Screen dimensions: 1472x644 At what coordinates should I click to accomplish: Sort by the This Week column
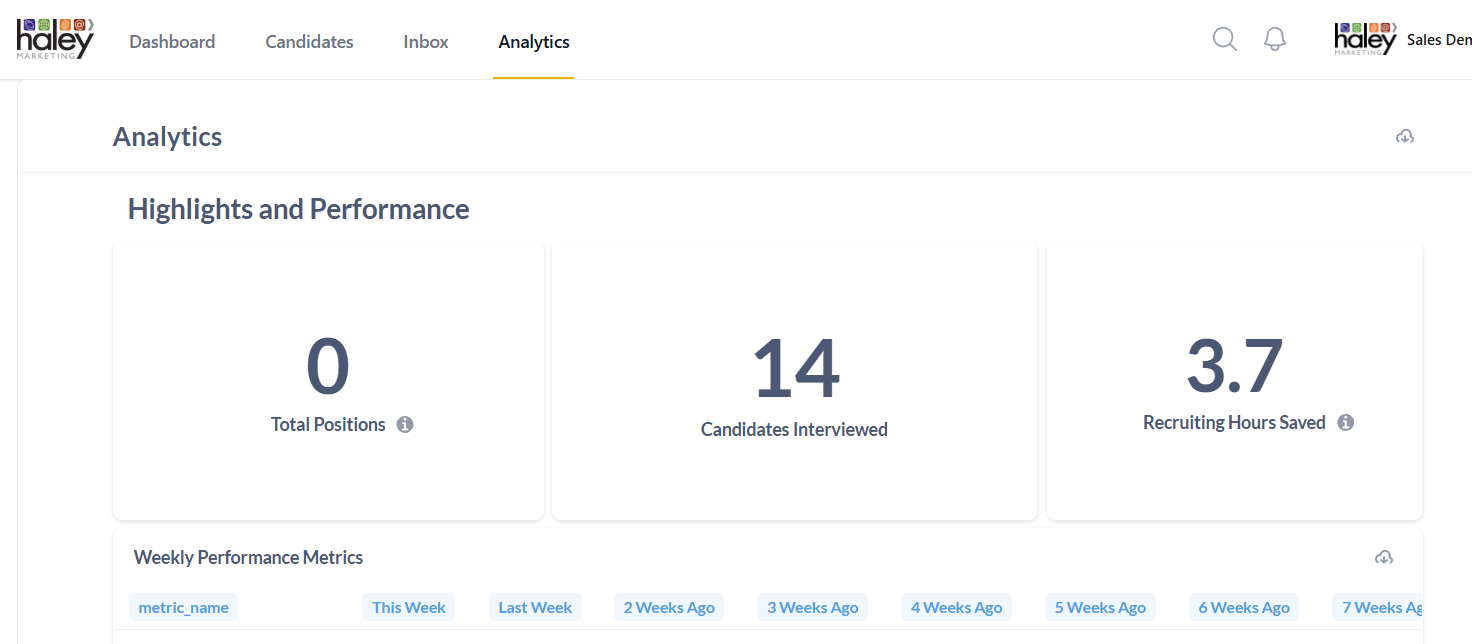point(409,607)
